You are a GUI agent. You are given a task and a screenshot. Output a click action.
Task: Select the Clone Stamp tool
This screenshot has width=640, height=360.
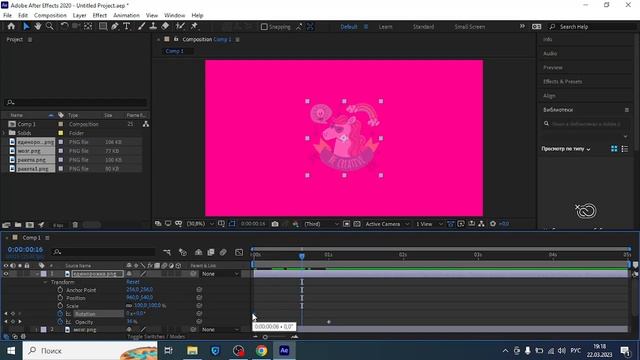[x=153, y=27]
